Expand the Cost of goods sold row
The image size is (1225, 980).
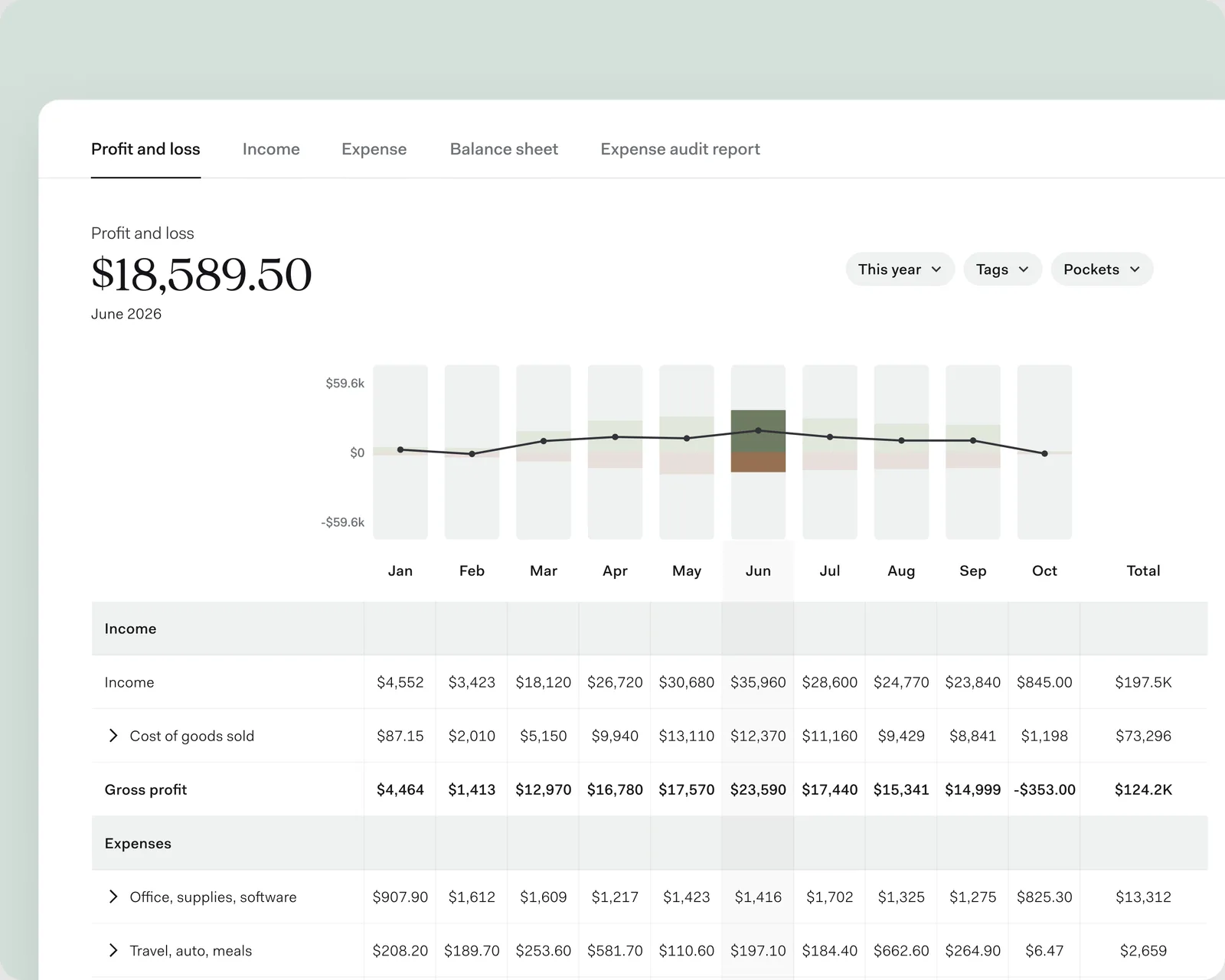(x=113, y=736)
